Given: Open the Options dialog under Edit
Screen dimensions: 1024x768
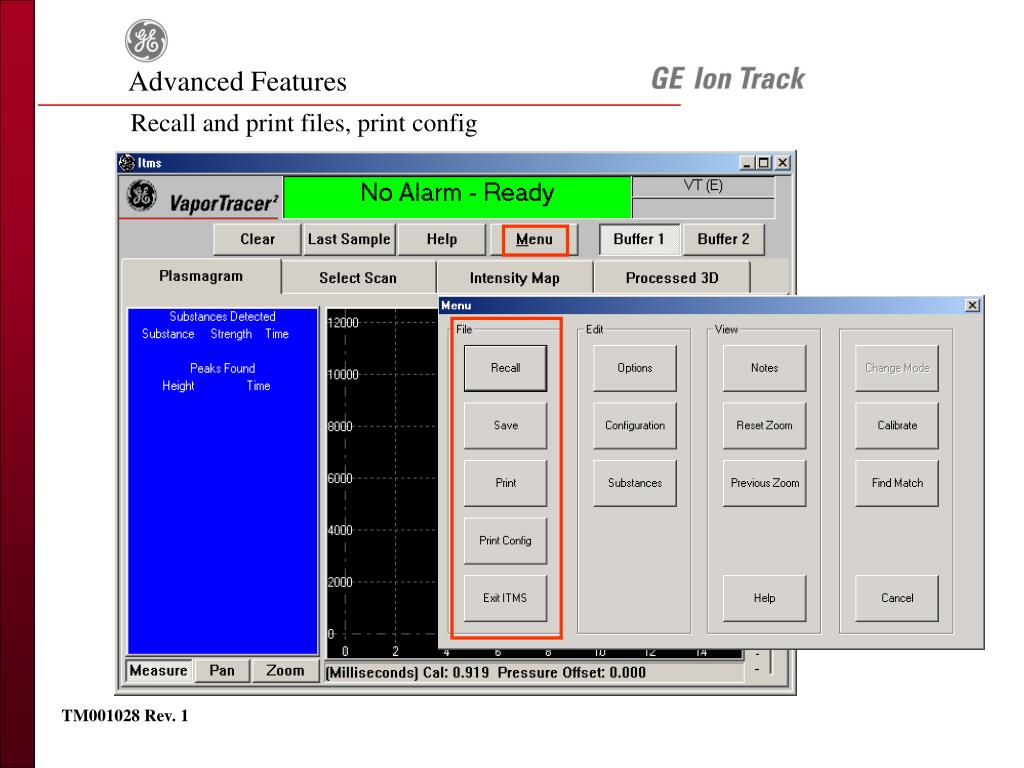Looking at the screenshot, I should 635,368.
